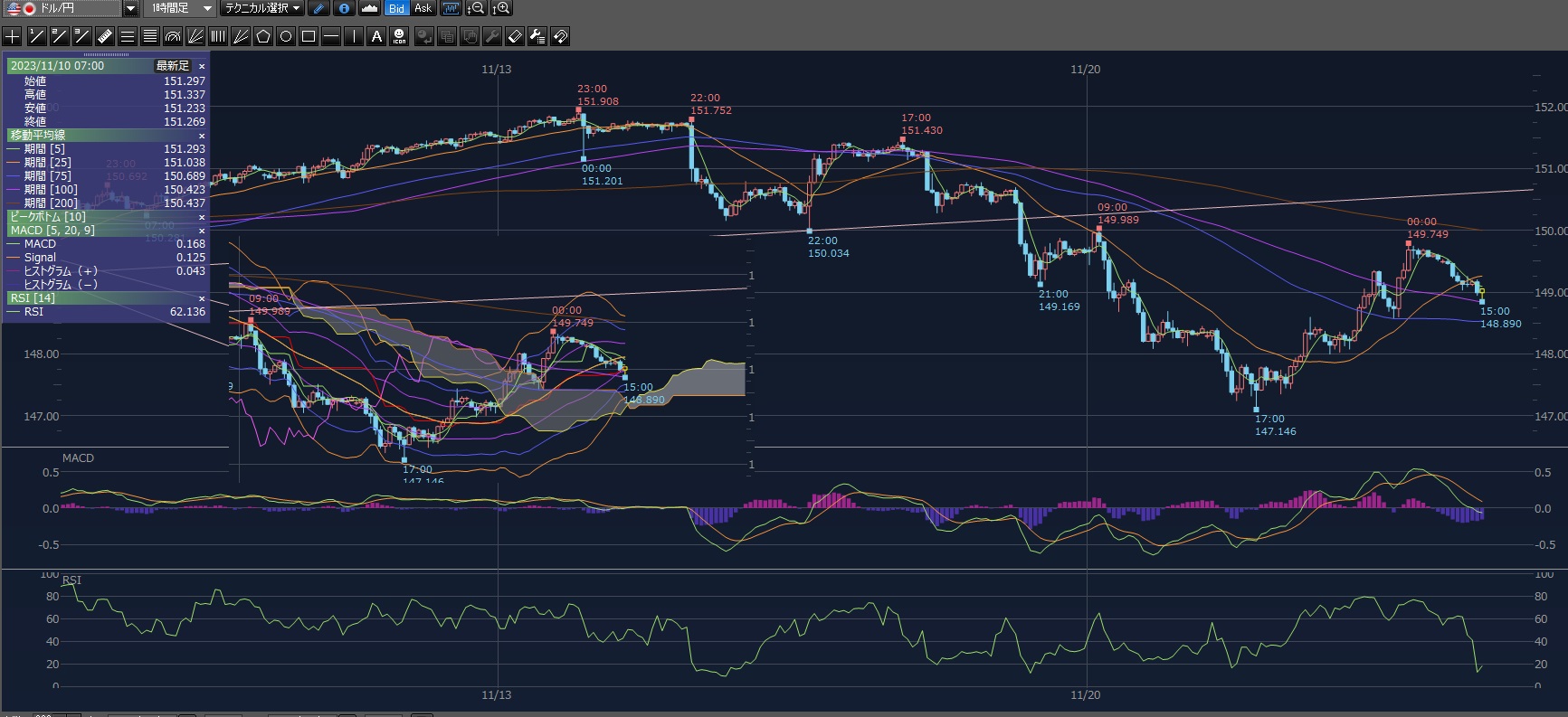Open the ドル/円 currency pair dropdown
The width and height of the screenshot is (1568, 717).
click(x=130, y=8)
